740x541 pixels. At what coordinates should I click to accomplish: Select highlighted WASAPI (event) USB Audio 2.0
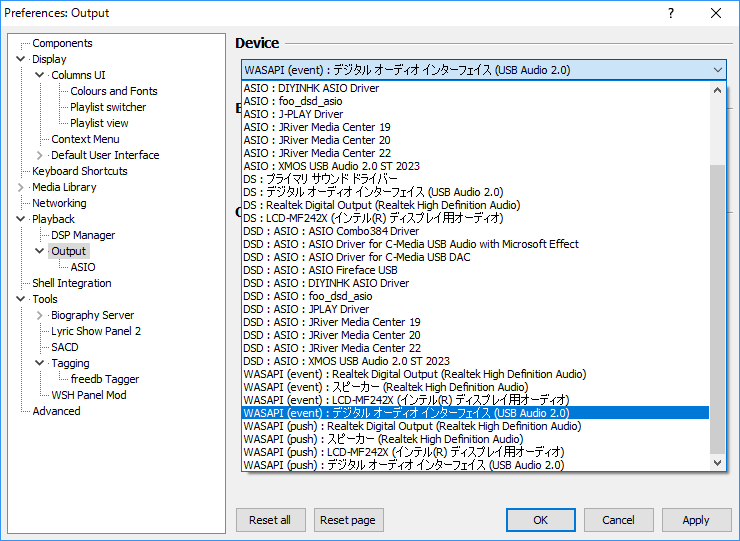pyautogui.click(x=475, y=413)
